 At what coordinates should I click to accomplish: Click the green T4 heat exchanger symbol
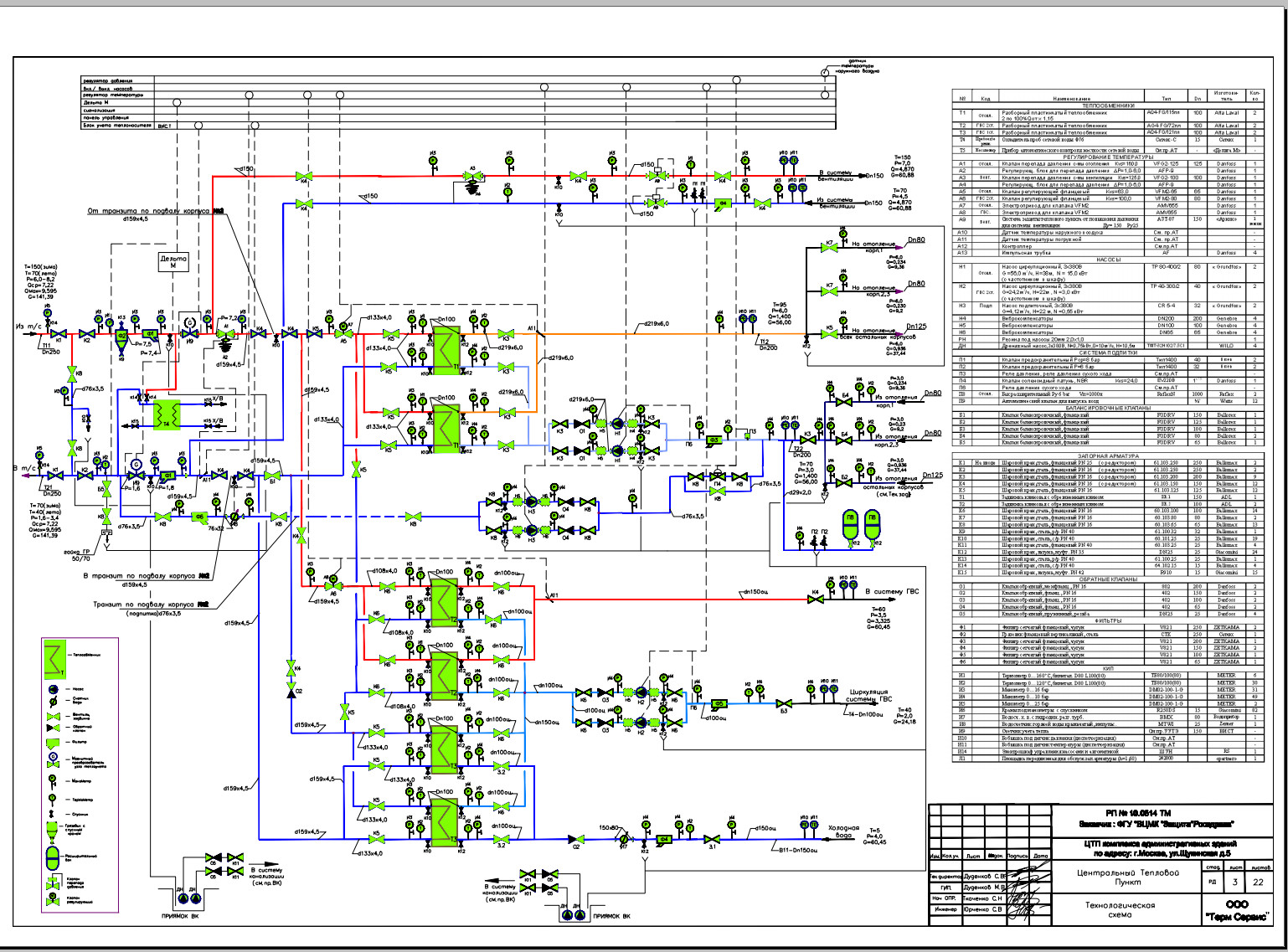[x=167, y=414]
